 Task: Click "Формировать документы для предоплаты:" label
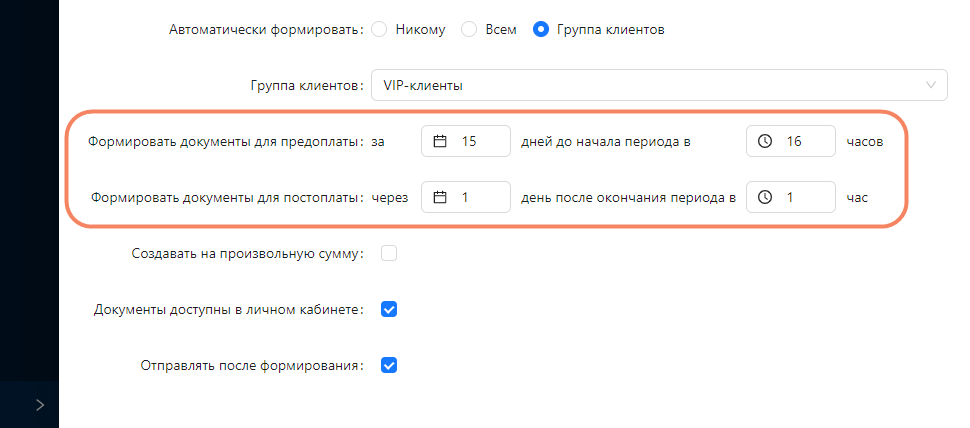[x=226, y=142]
